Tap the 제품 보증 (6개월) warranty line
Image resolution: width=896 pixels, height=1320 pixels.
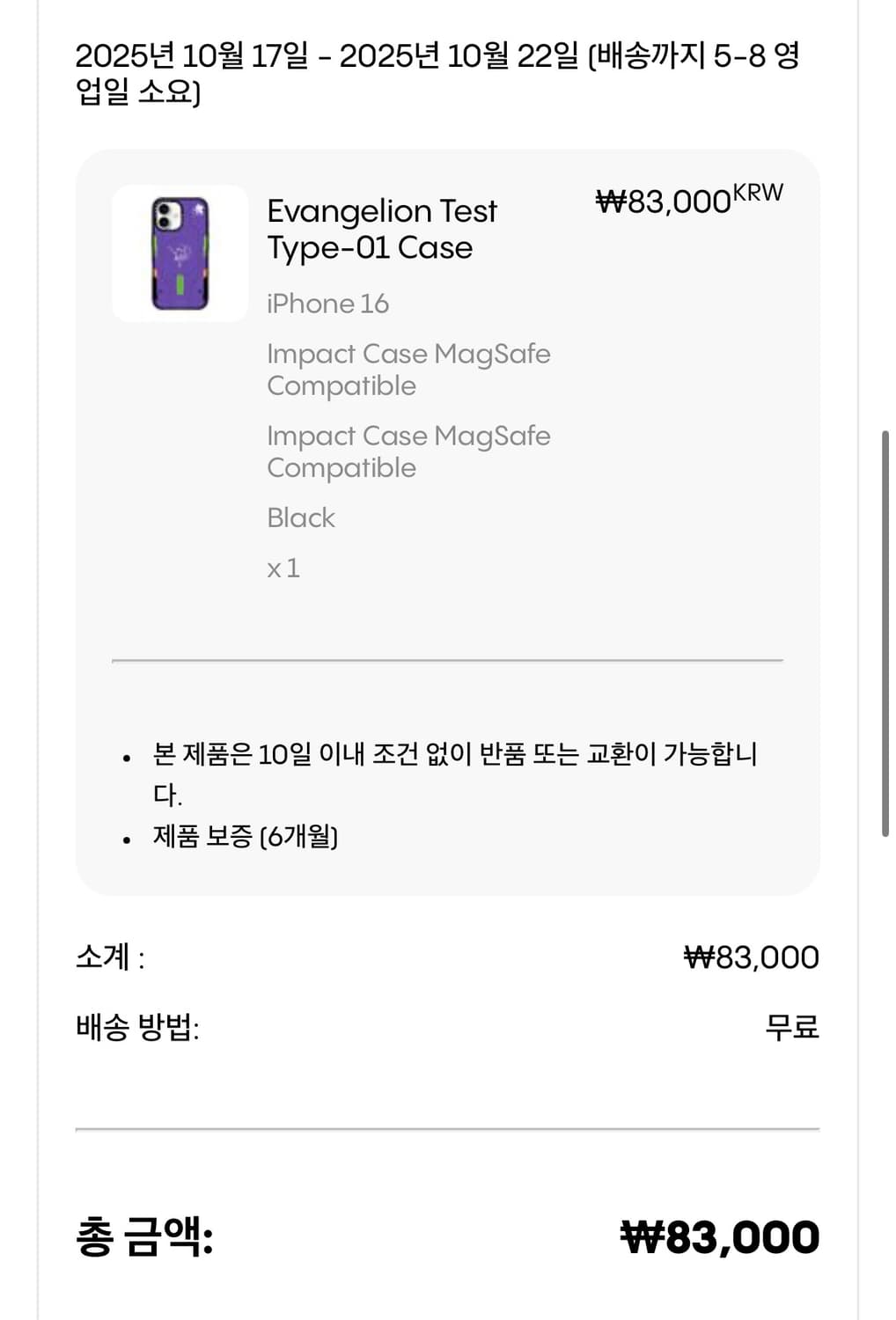[245, 835]
